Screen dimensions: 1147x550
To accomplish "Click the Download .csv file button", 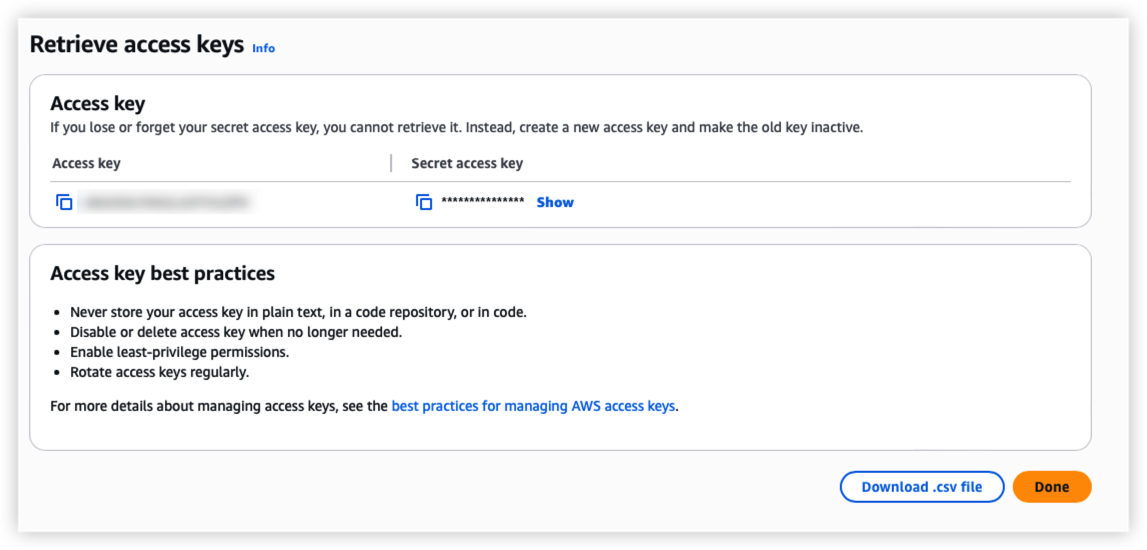I will 921,487.
